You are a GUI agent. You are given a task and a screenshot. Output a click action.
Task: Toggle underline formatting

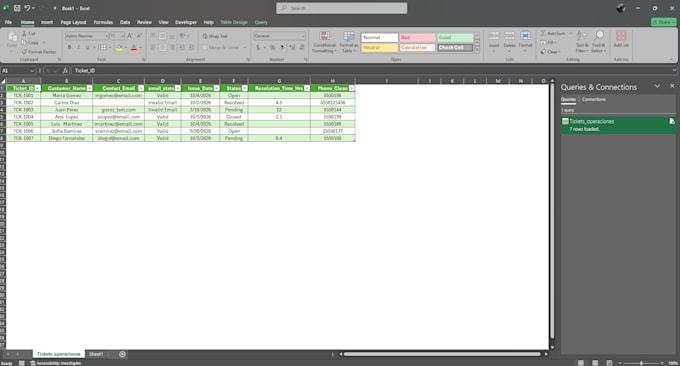88,47
